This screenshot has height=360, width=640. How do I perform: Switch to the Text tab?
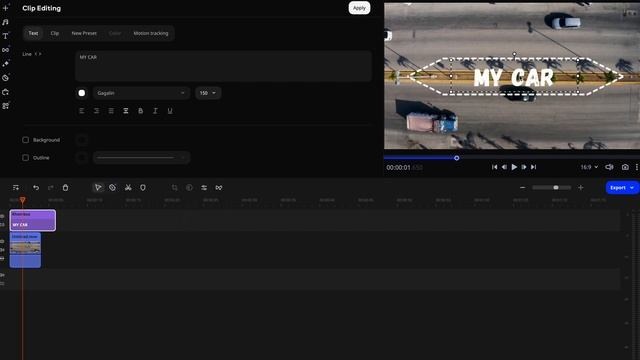tap(33, 33)
